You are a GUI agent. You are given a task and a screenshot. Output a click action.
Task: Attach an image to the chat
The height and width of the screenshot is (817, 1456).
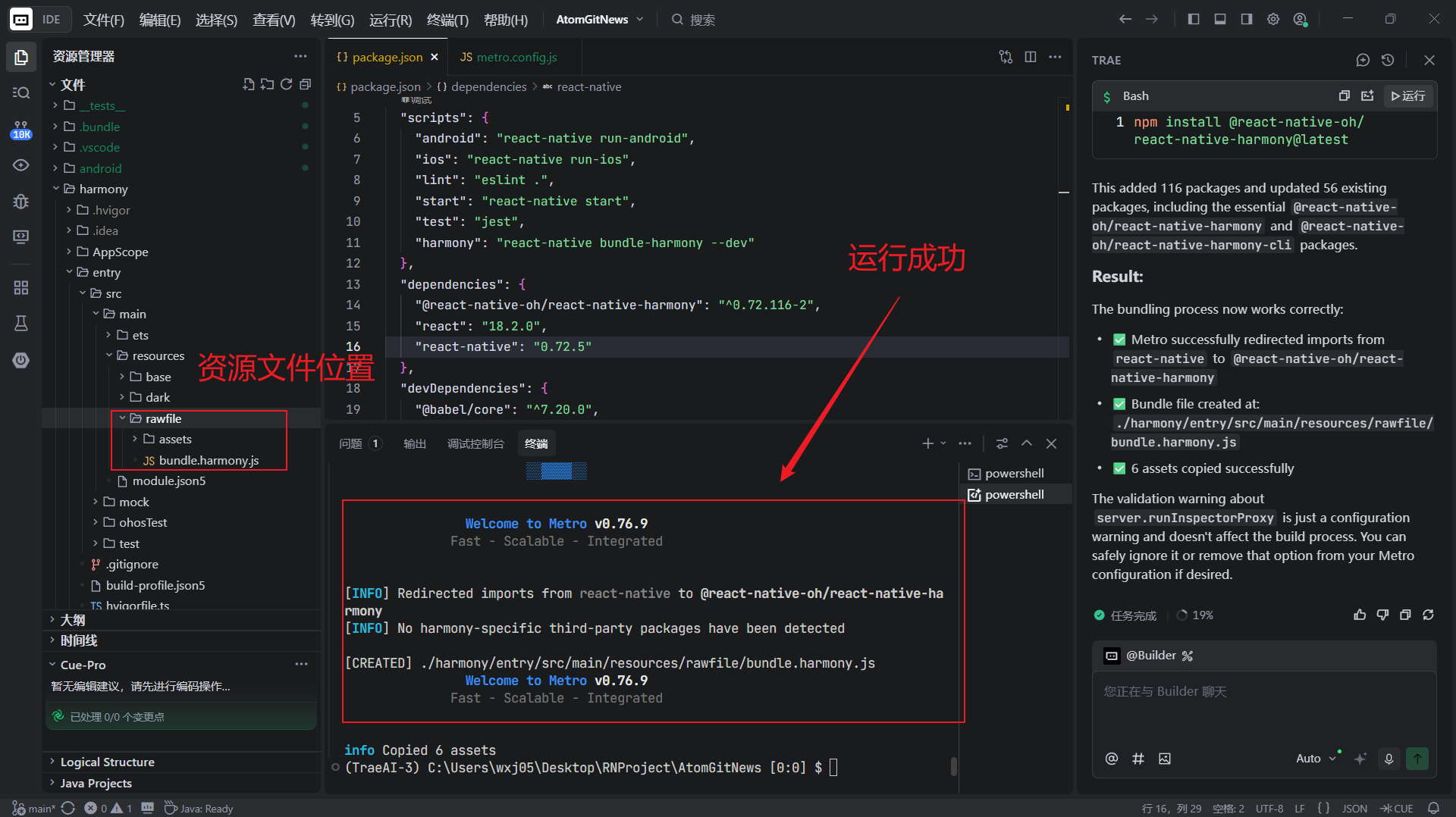[x=1165, y=759]
